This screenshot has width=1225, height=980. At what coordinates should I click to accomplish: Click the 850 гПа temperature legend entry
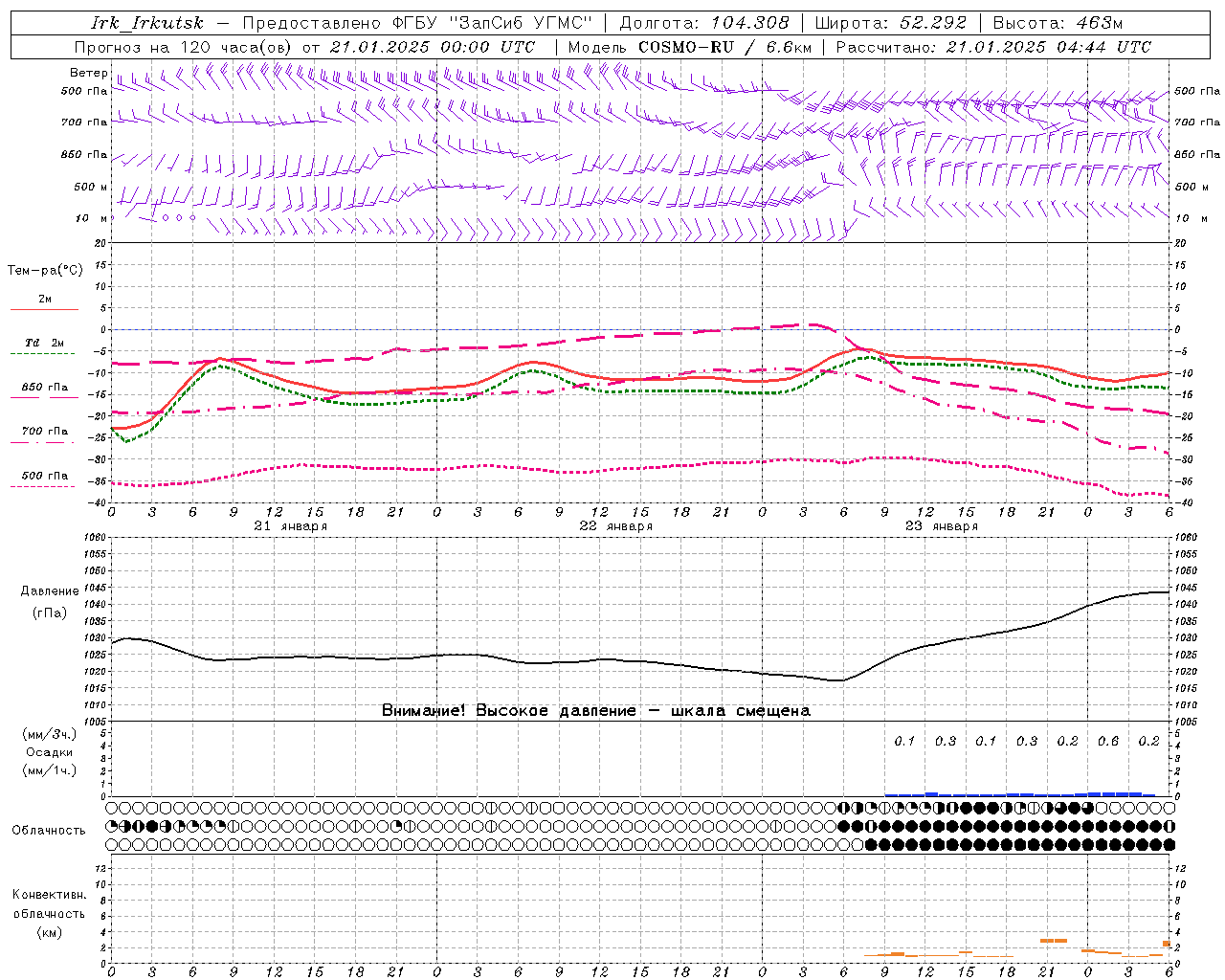(45, 388)
